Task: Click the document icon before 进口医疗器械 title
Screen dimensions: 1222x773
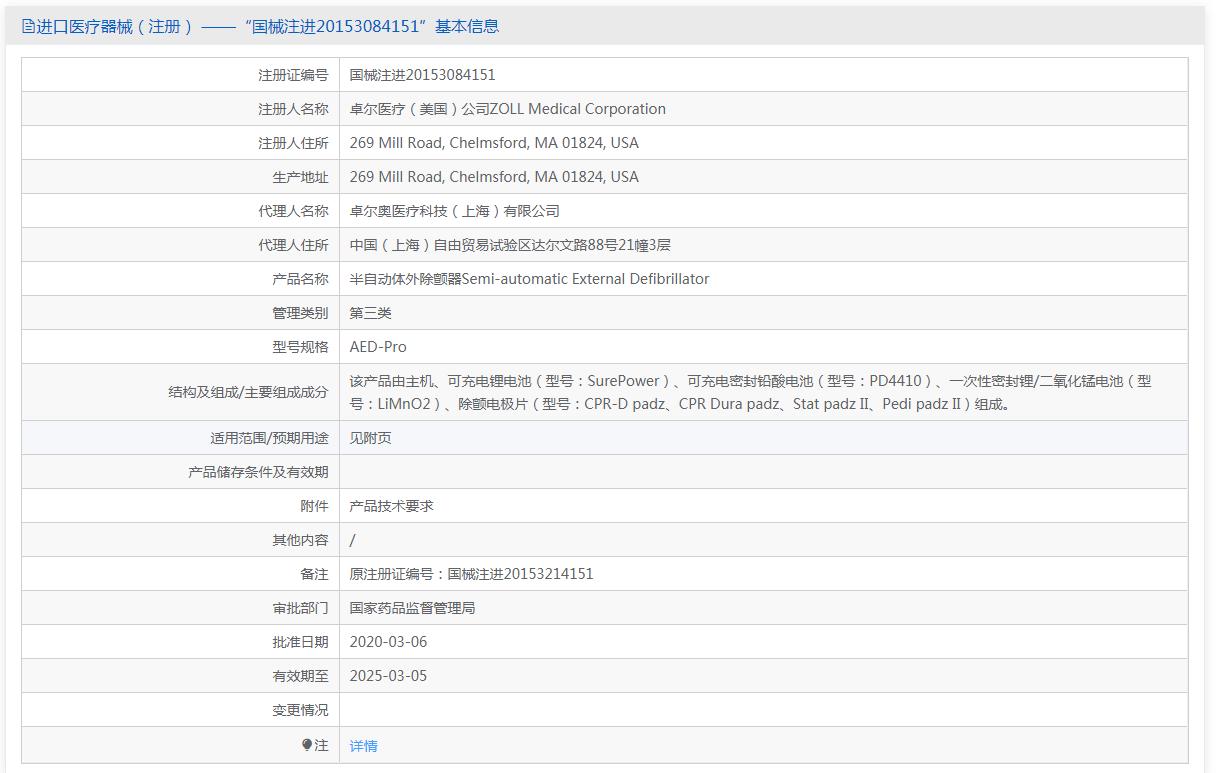Action: (27, 27)
